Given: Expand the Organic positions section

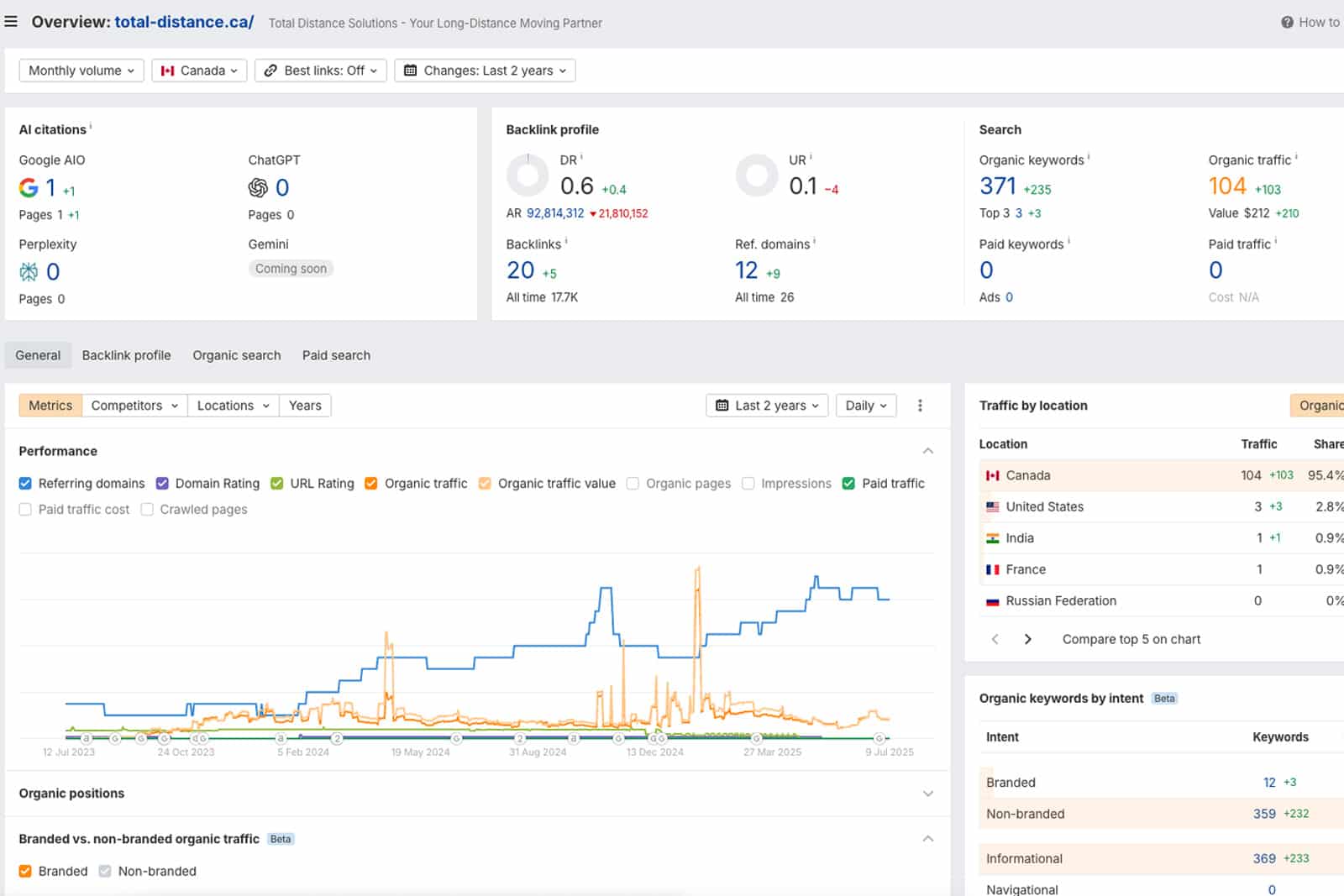Looking at the screenshot, I should [x=927, y=794].
